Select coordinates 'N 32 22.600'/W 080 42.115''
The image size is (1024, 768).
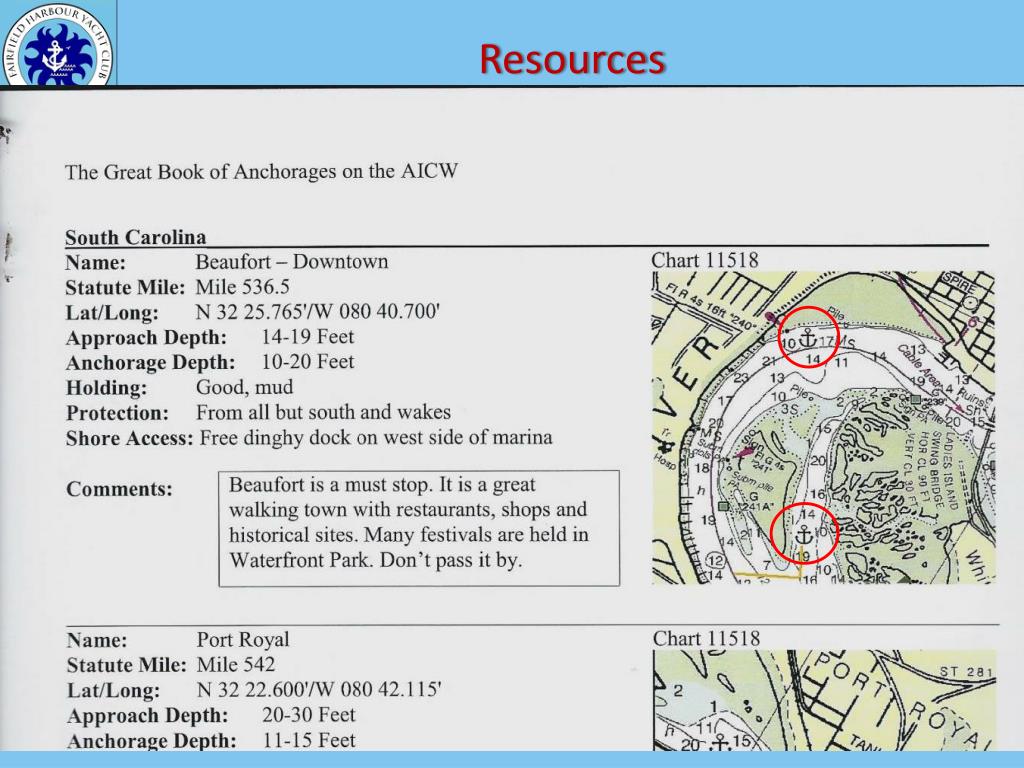(319, 690)
